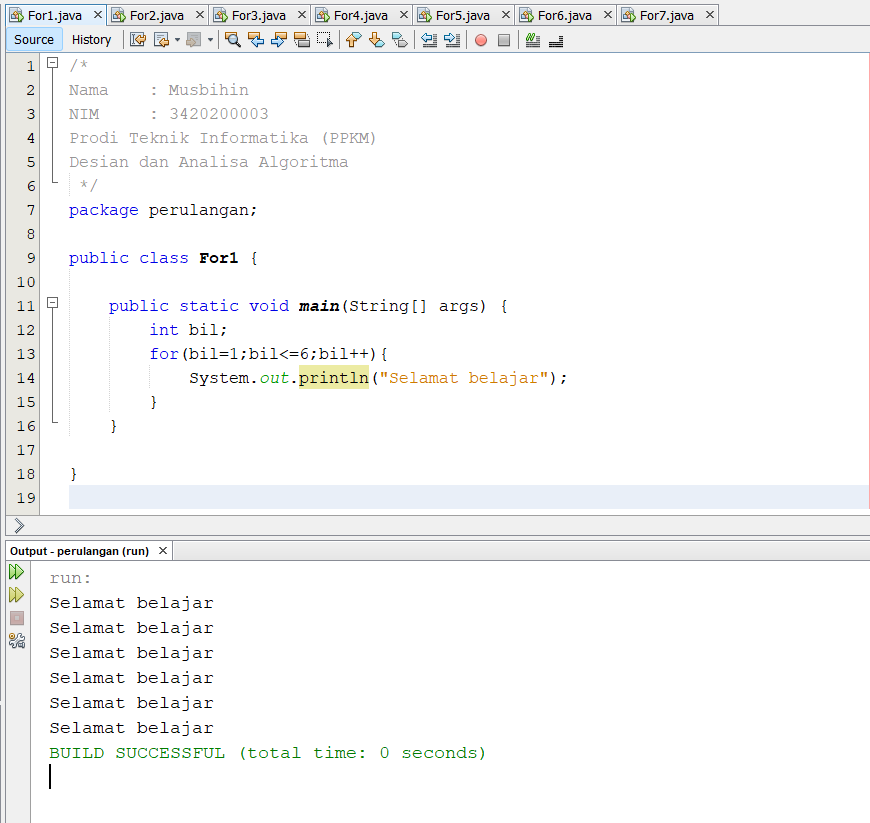This screenshot has height=823, width=870.
Task: Open the For7.java tab
Action: pyautogui.click(x=667, y=16)
